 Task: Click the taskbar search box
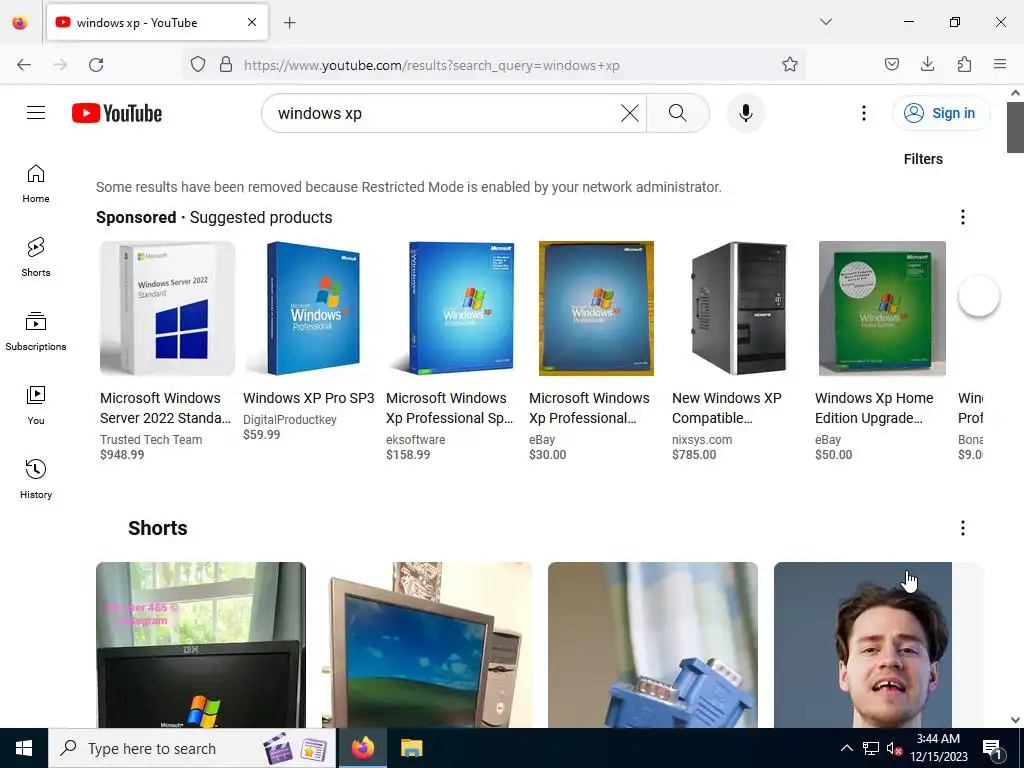(192, 748)
